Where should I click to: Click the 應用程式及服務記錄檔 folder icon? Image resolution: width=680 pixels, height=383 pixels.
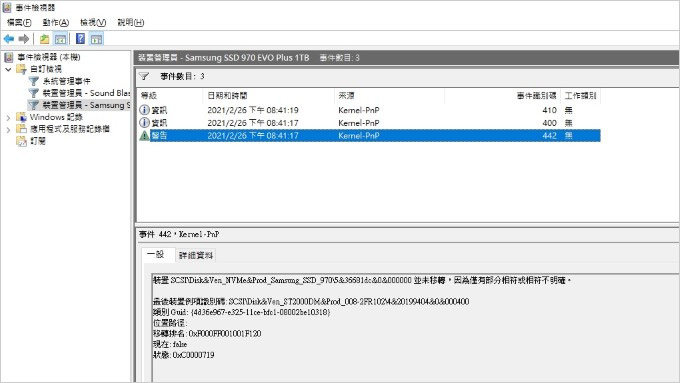(x=21, y=129)
